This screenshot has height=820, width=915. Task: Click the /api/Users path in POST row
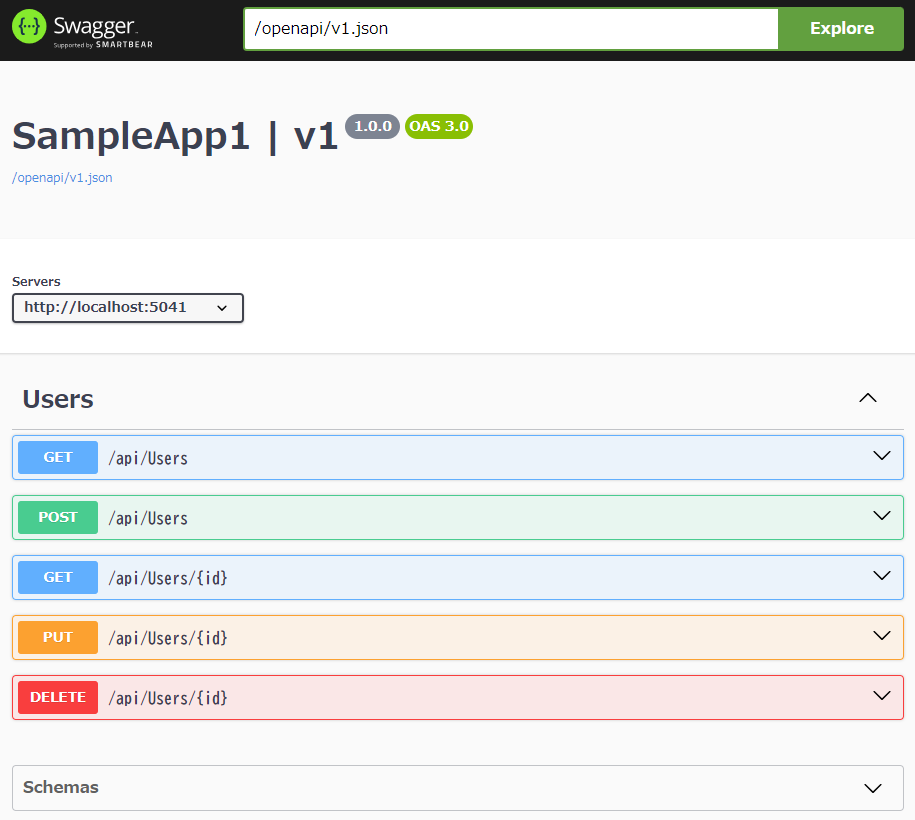point(148,519)
